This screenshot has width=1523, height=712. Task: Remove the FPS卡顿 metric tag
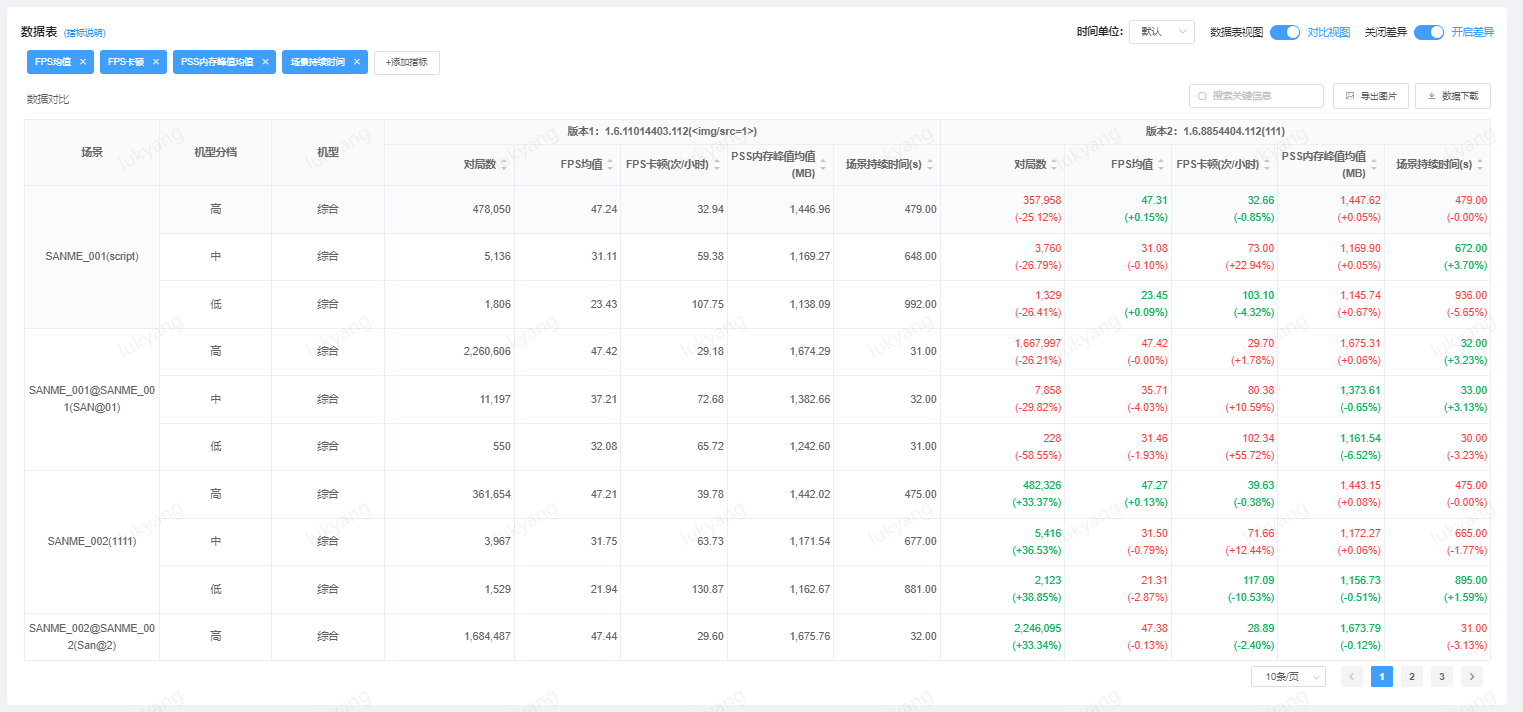coord(156,62)
